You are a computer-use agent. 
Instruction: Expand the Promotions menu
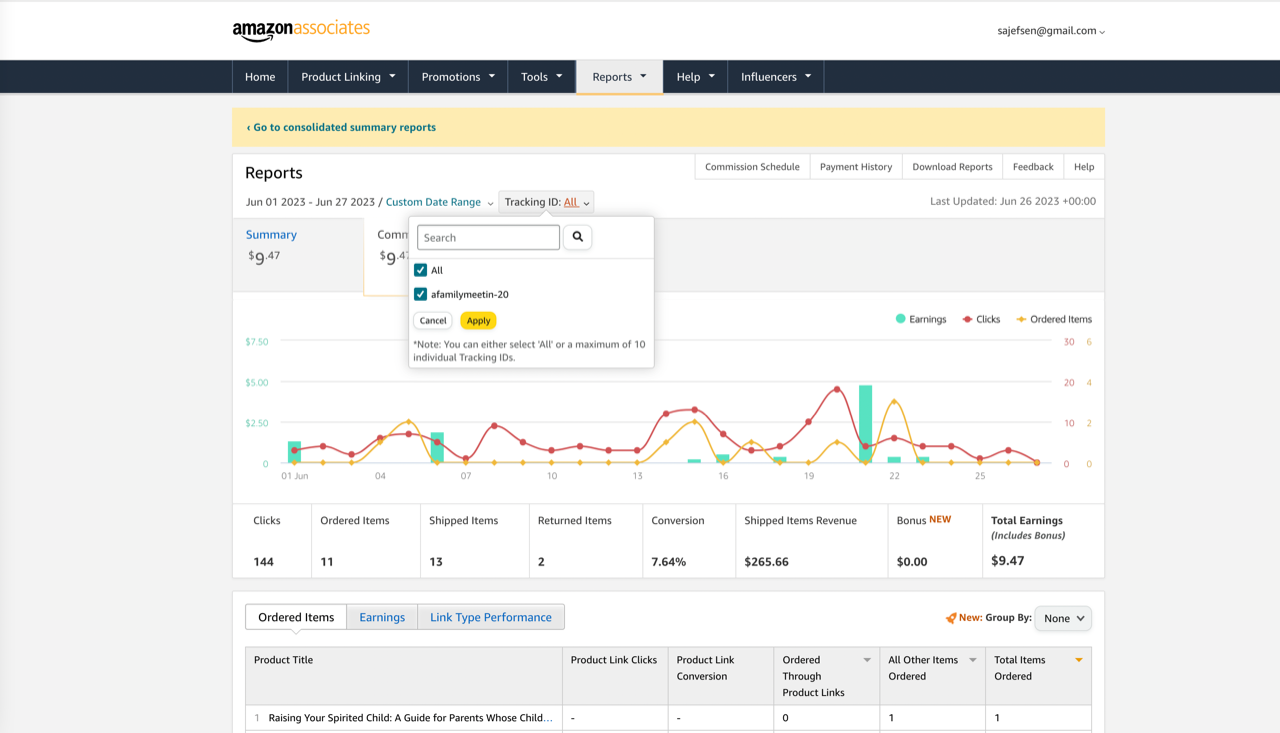pyautogui.click(x=458, y=77)
